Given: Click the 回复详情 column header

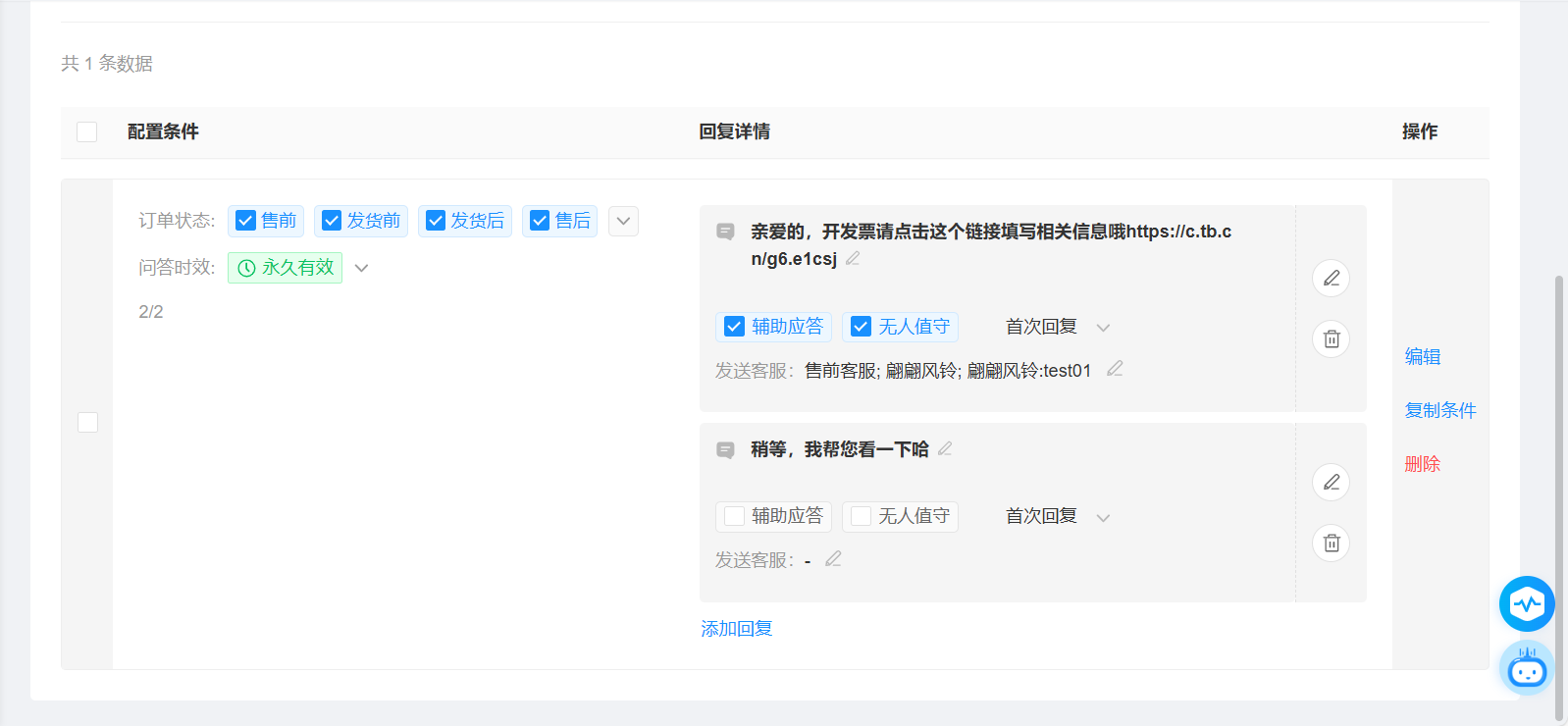Looking at the screenshot, I should click(x=735, y=131).
